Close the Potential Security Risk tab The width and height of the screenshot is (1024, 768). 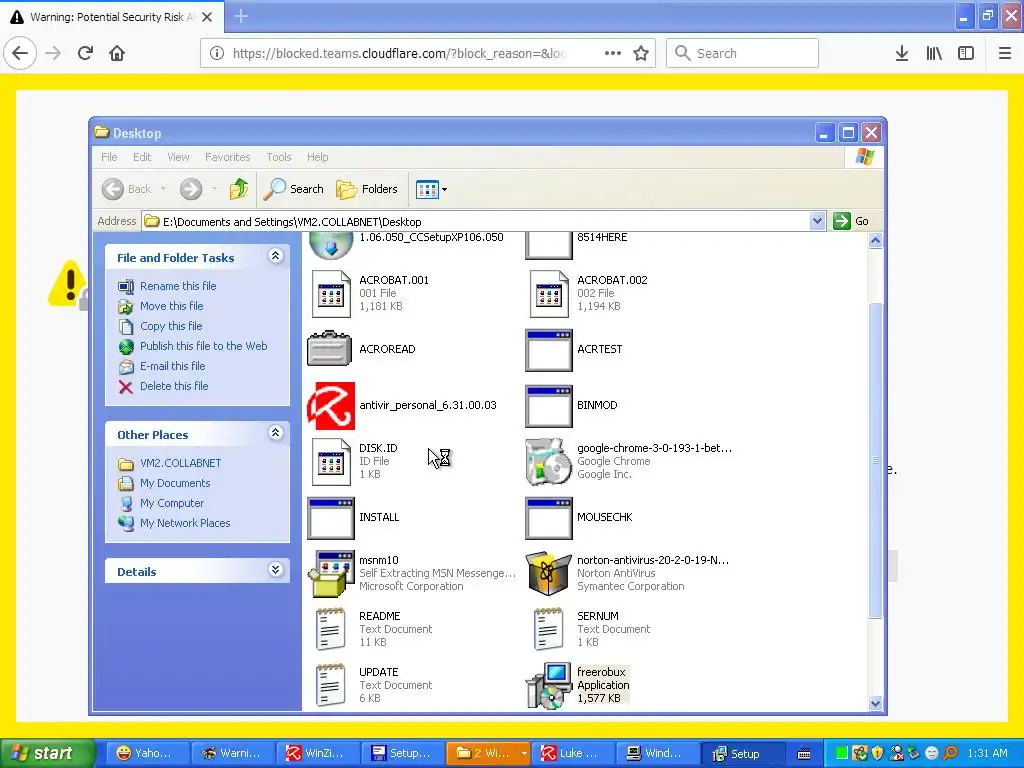pos(207,17)
